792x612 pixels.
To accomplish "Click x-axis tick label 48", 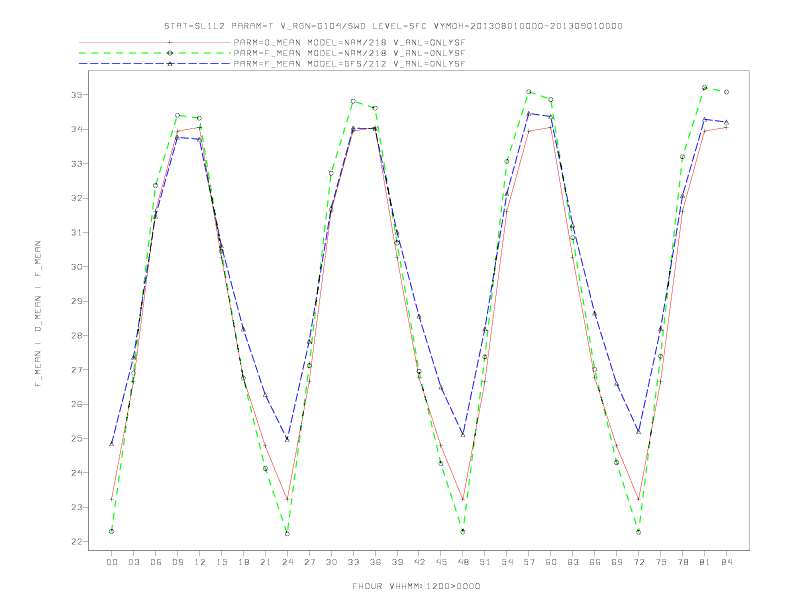I will point(463,562).
